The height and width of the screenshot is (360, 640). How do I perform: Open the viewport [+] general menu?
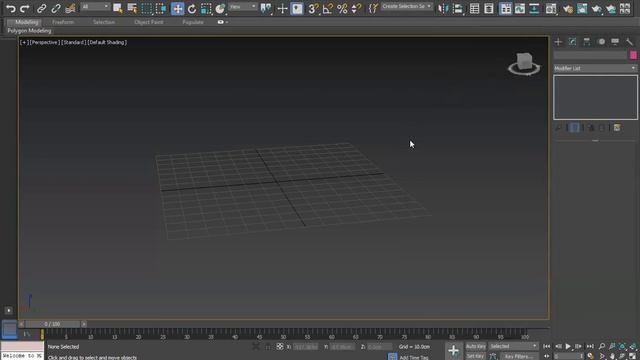pos(24,42)
